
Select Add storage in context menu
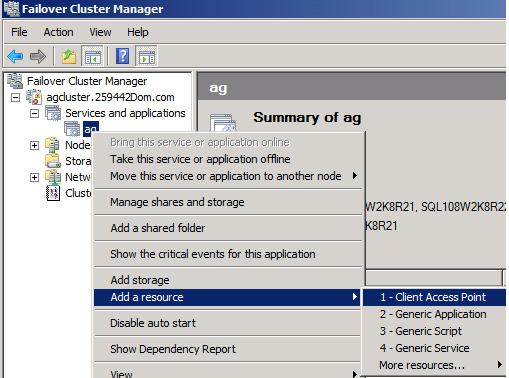[x=228, y=280]
